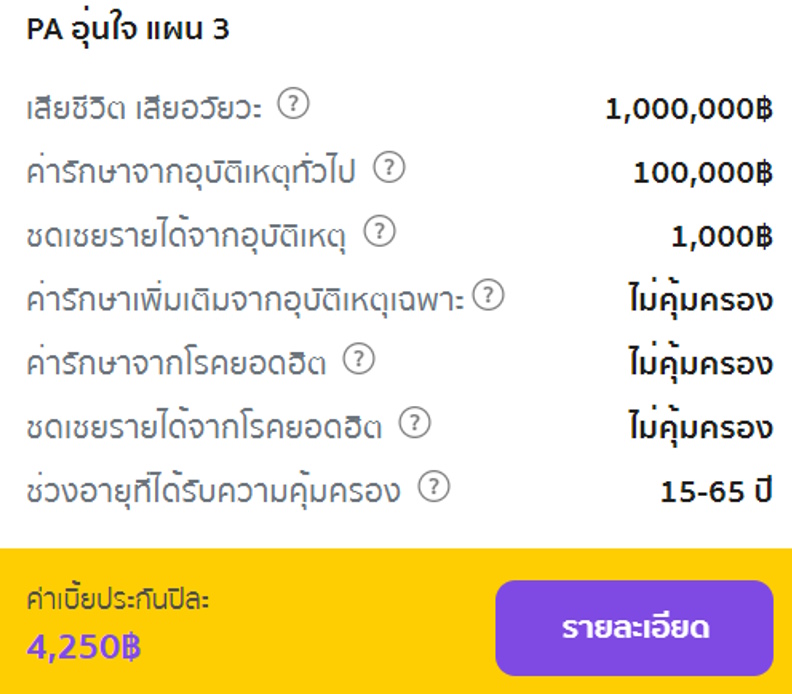792x694 pixels.
Task: Open help icon for ค่ารักษาเพิ่มเติมจากอุบัติเหตุเฉพาะ
Action: [488, 295]
